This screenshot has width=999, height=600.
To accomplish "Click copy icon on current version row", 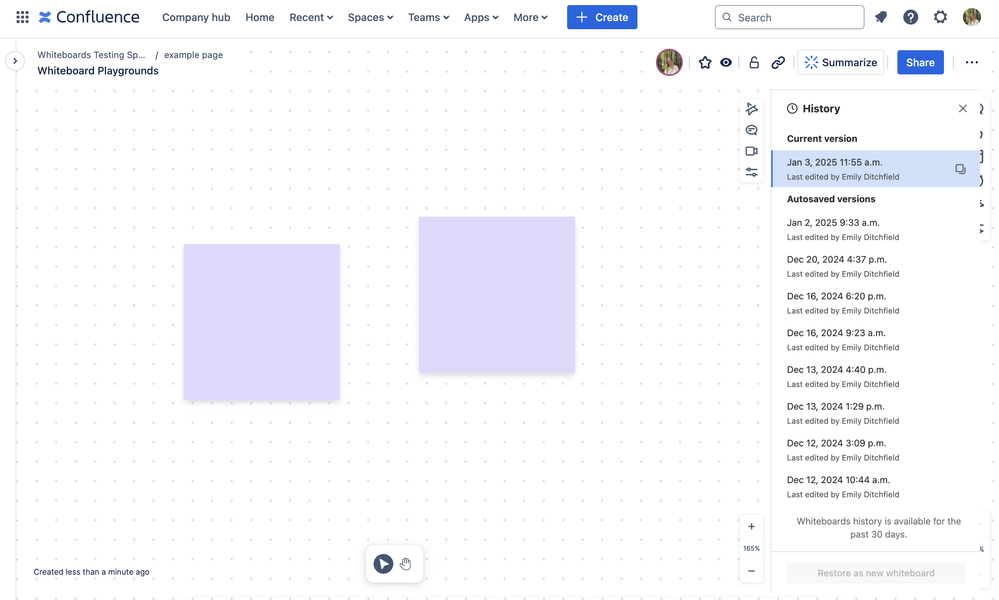I will point(960,169).
